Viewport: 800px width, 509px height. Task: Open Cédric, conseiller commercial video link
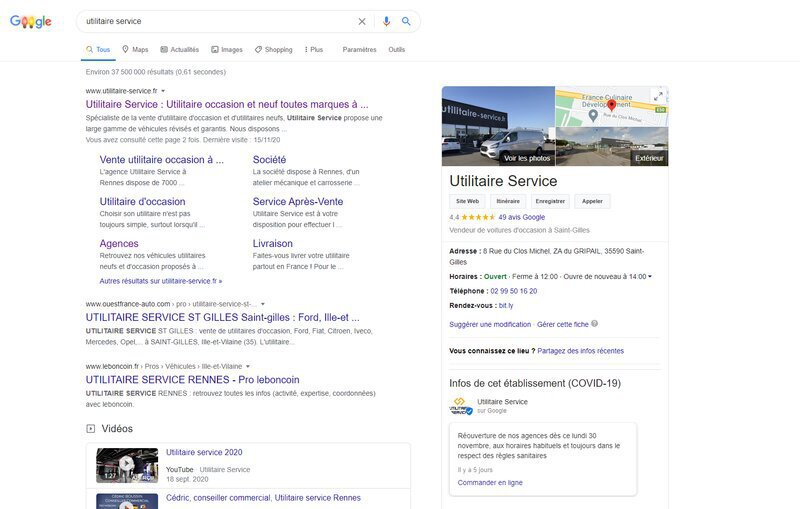click(x=263, y=498)
